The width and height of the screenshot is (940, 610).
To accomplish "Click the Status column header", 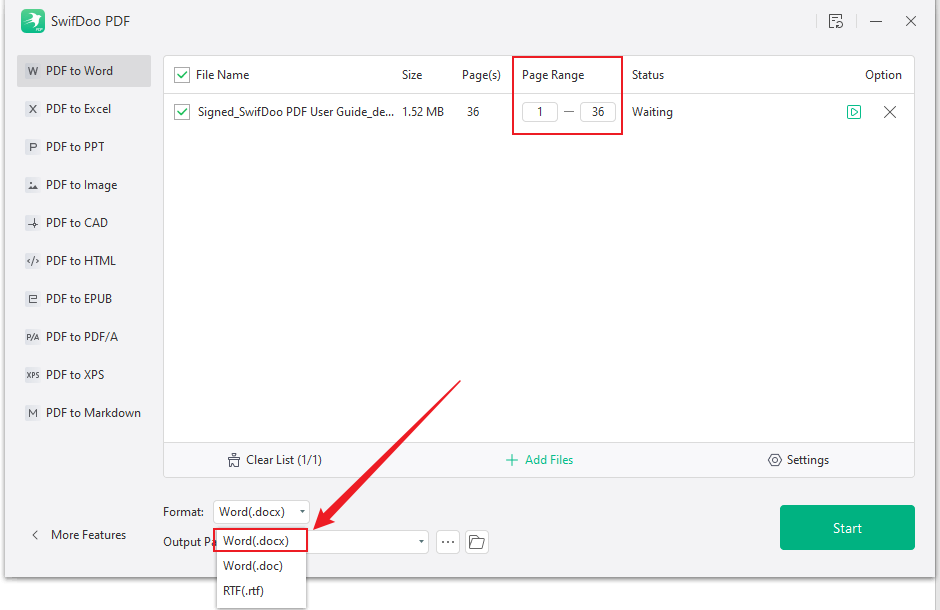I will (x=647, y=75).
